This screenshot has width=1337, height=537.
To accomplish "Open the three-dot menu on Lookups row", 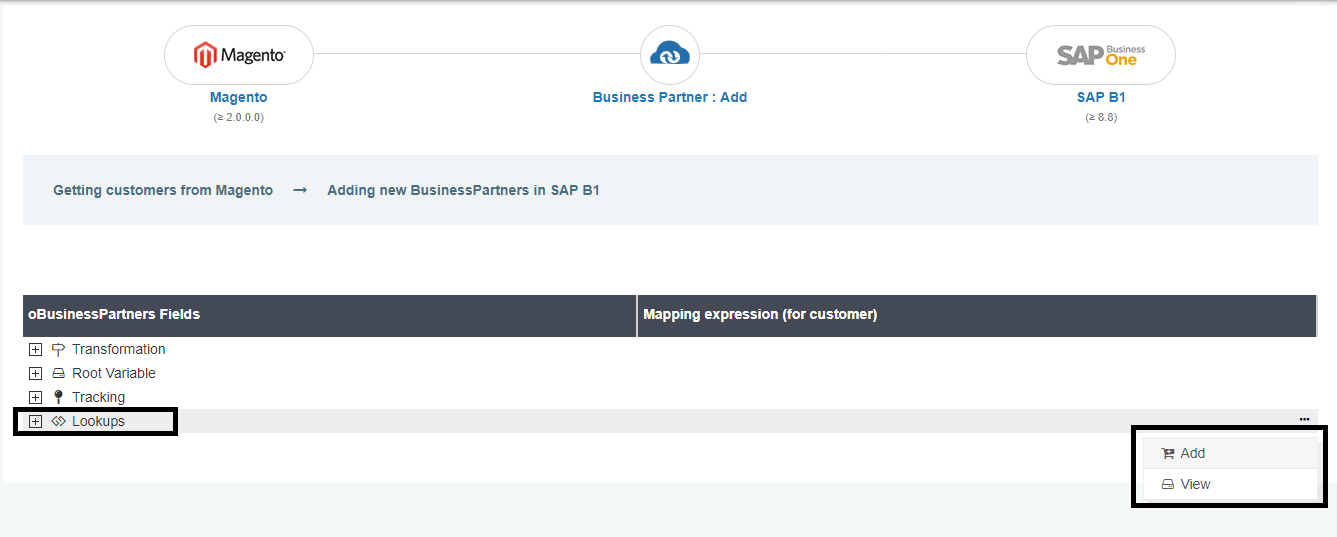I will coord(1304,420).
